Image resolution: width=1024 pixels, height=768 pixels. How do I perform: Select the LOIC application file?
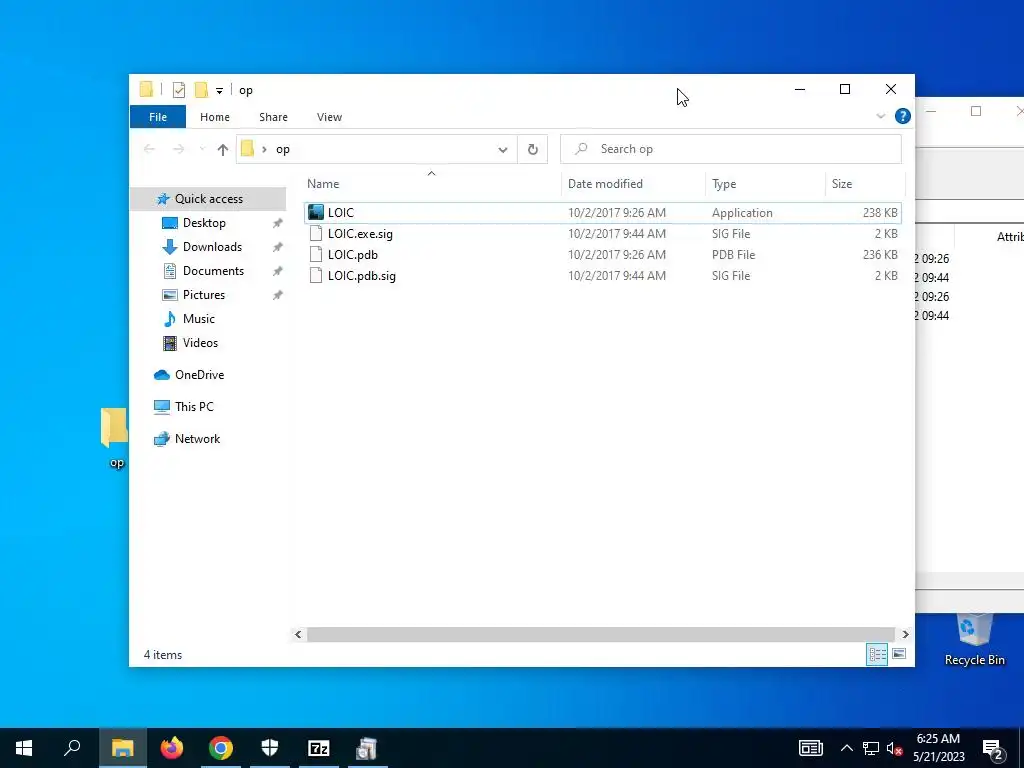point(602,213)
